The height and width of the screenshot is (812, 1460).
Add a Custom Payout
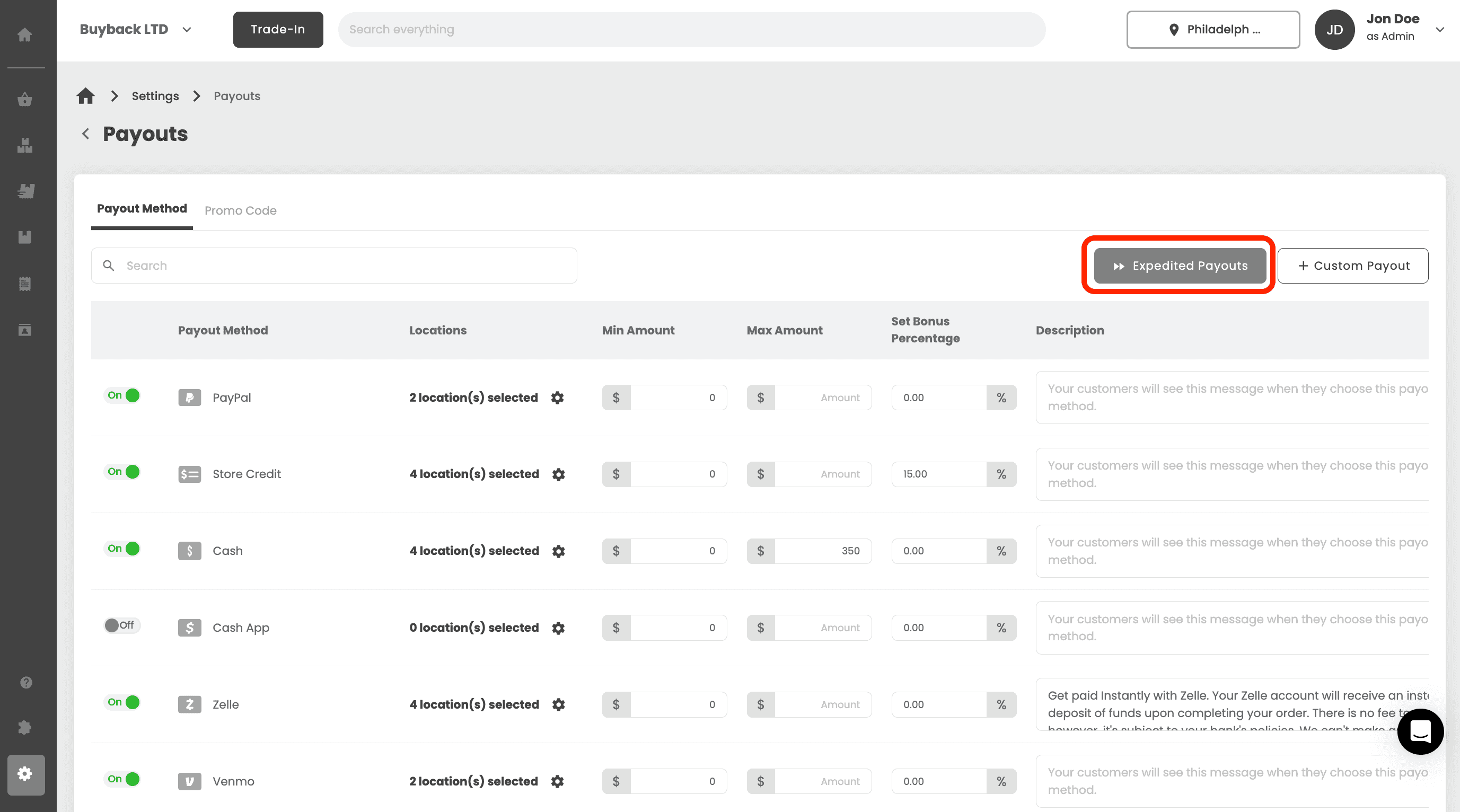1353,266
